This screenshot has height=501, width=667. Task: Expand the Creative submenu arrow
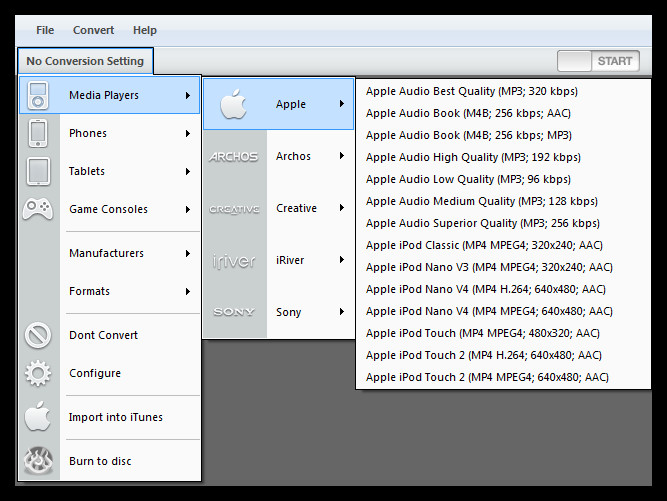tap(342, 208)
